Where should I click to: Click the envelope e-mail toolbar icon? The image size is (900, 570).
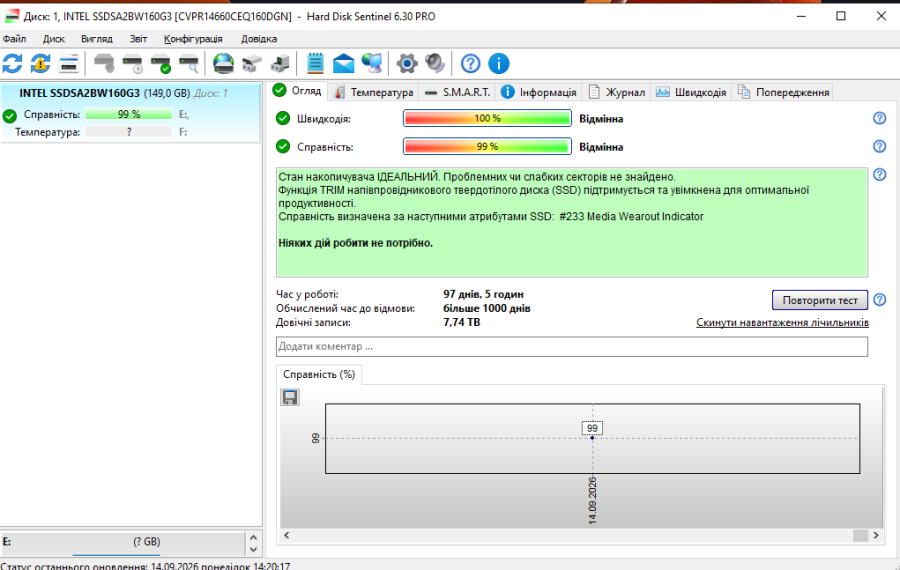(343, 63)
